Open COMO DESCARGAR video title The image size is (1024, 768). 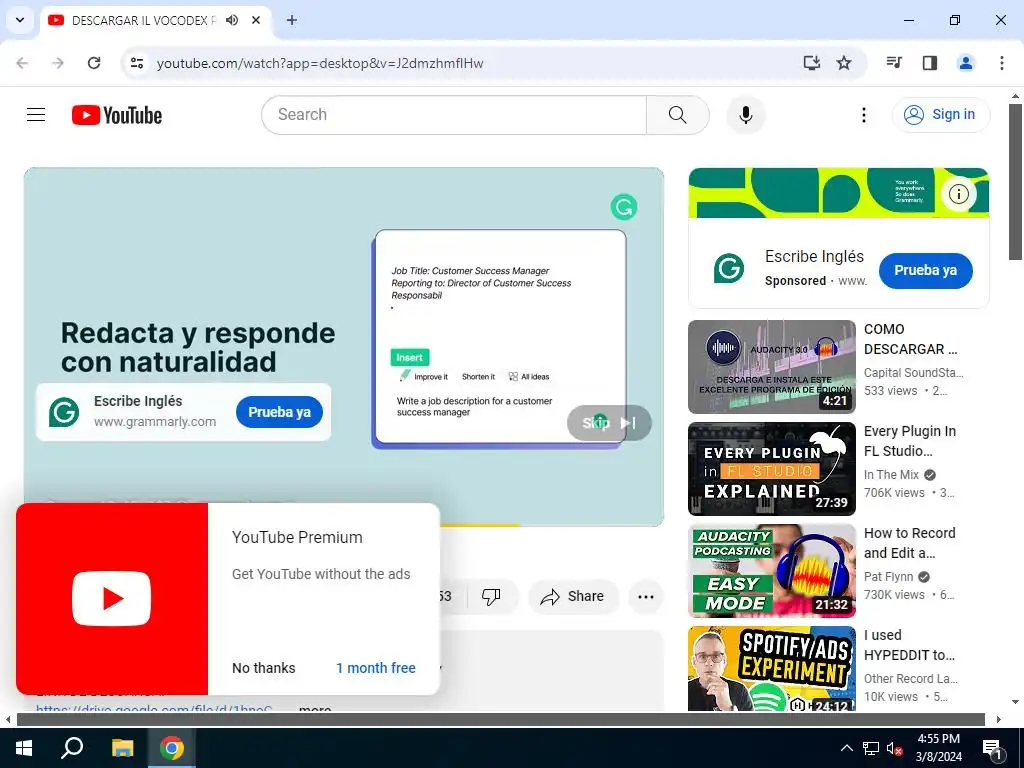[x=910, y=339]
